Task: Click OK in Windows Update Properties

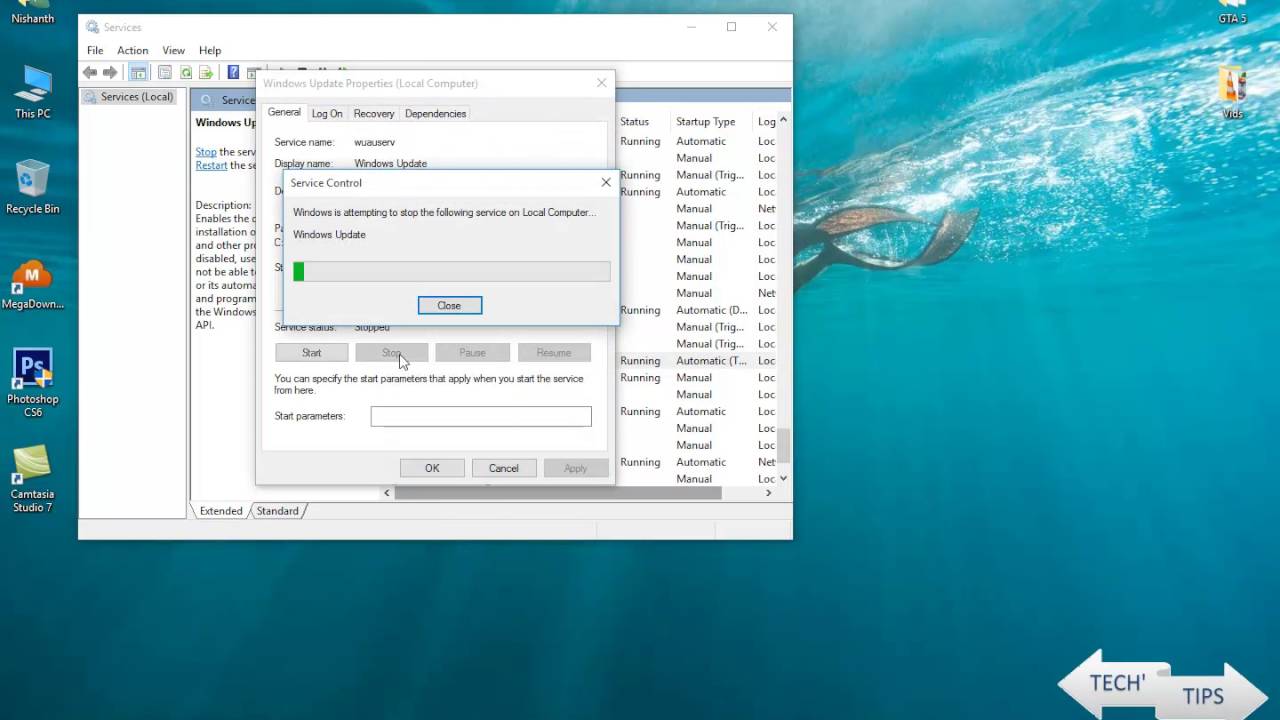Action: (432, 468)
